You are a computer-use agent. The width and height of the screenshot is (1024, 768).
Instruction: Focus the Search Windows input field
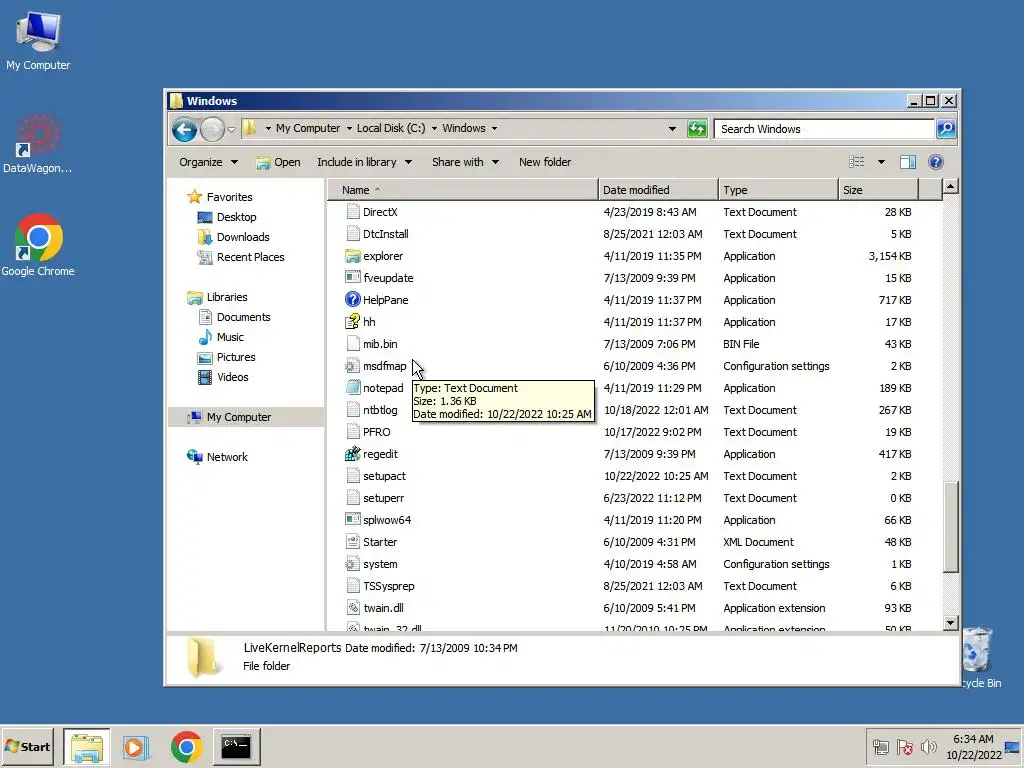pyautogui.click(x=824, y=129)
